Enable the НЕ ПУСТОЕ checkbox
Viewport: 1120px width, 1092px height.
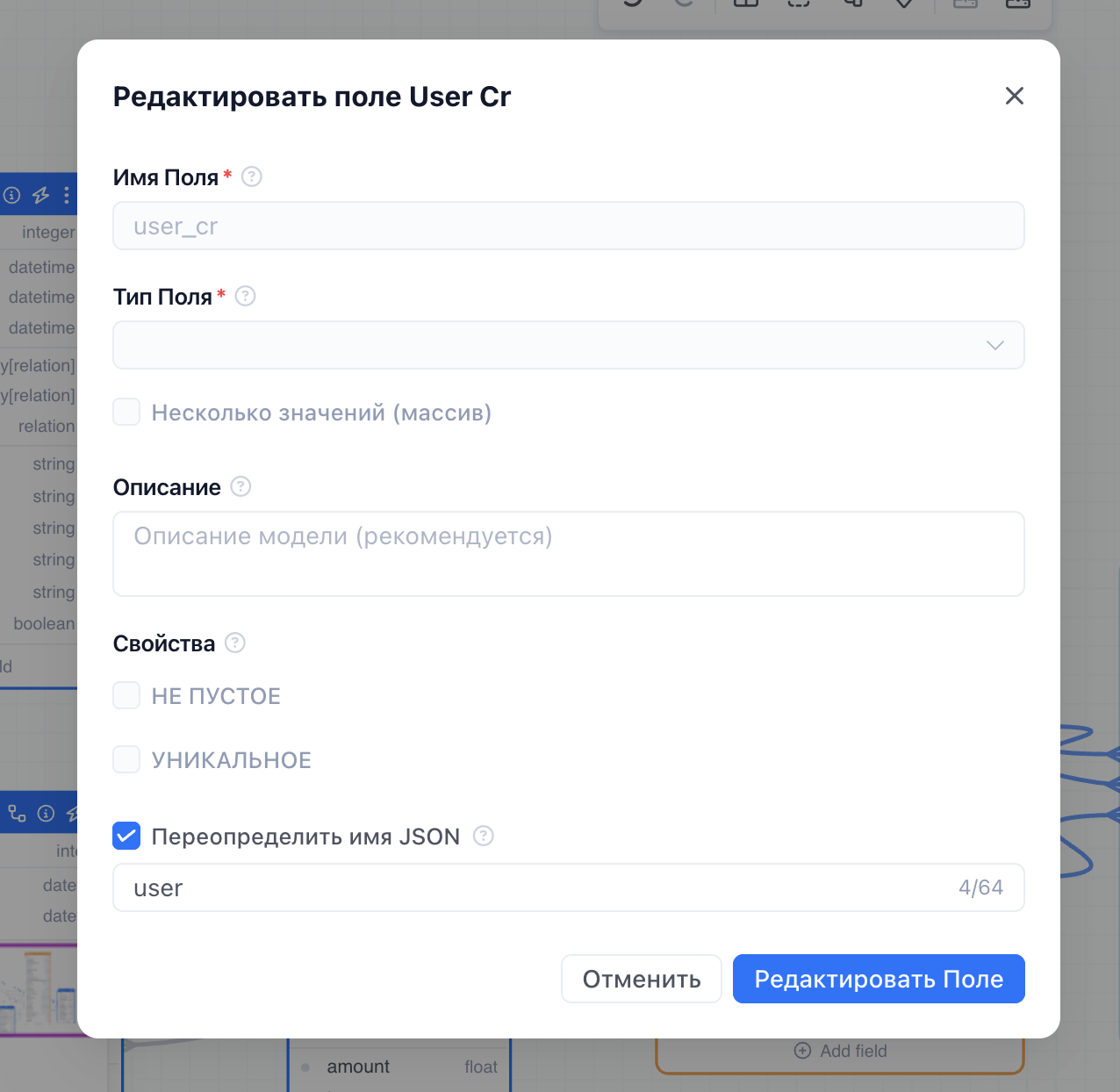pyautogui.click(x=126, y=695)
